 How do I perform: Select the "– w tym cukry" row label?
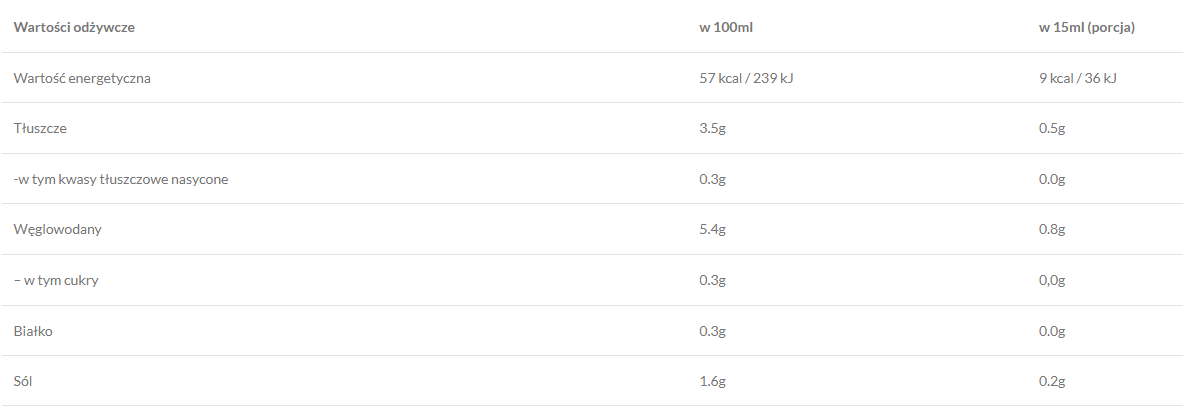coord(56,280)
